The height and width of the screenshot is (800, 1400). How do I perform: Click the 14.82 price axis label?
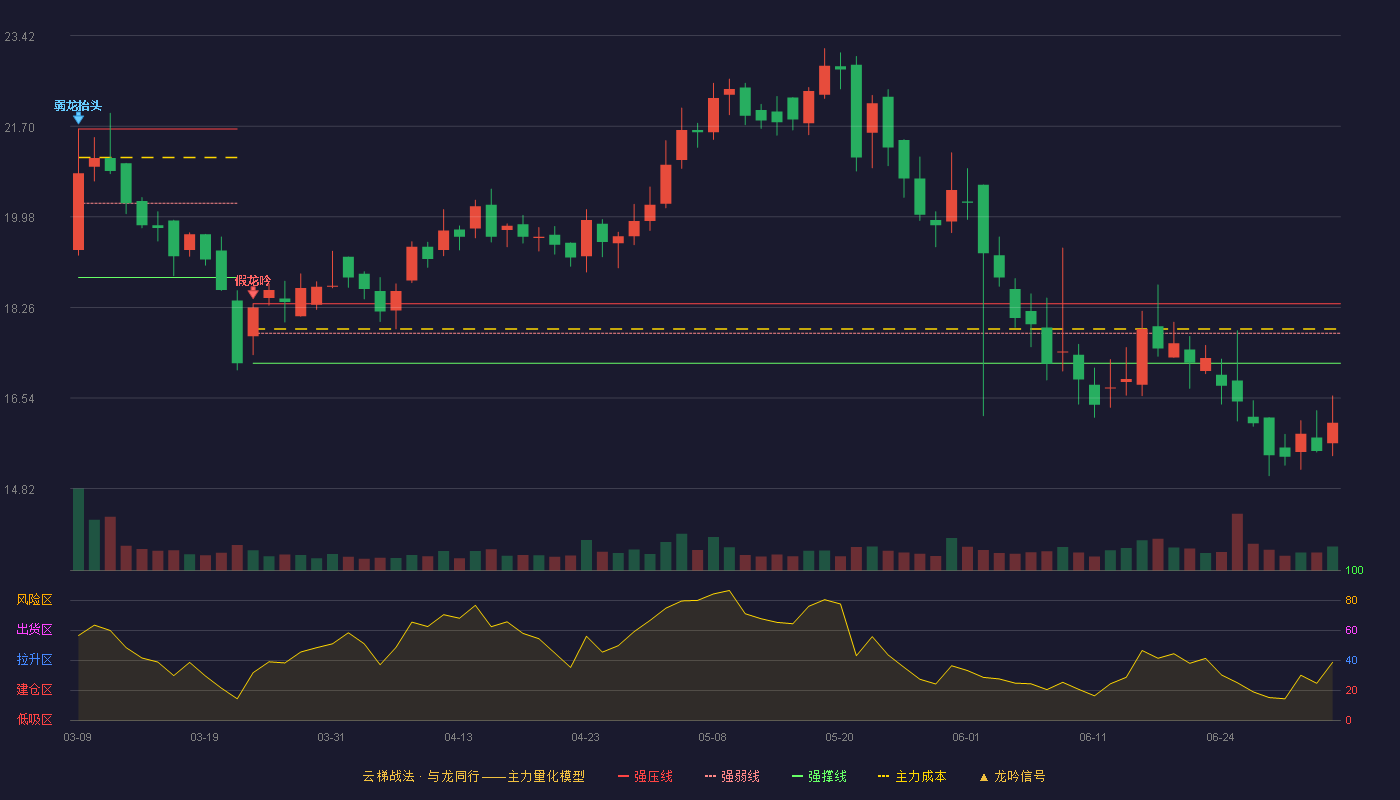(x=19, y=490)
